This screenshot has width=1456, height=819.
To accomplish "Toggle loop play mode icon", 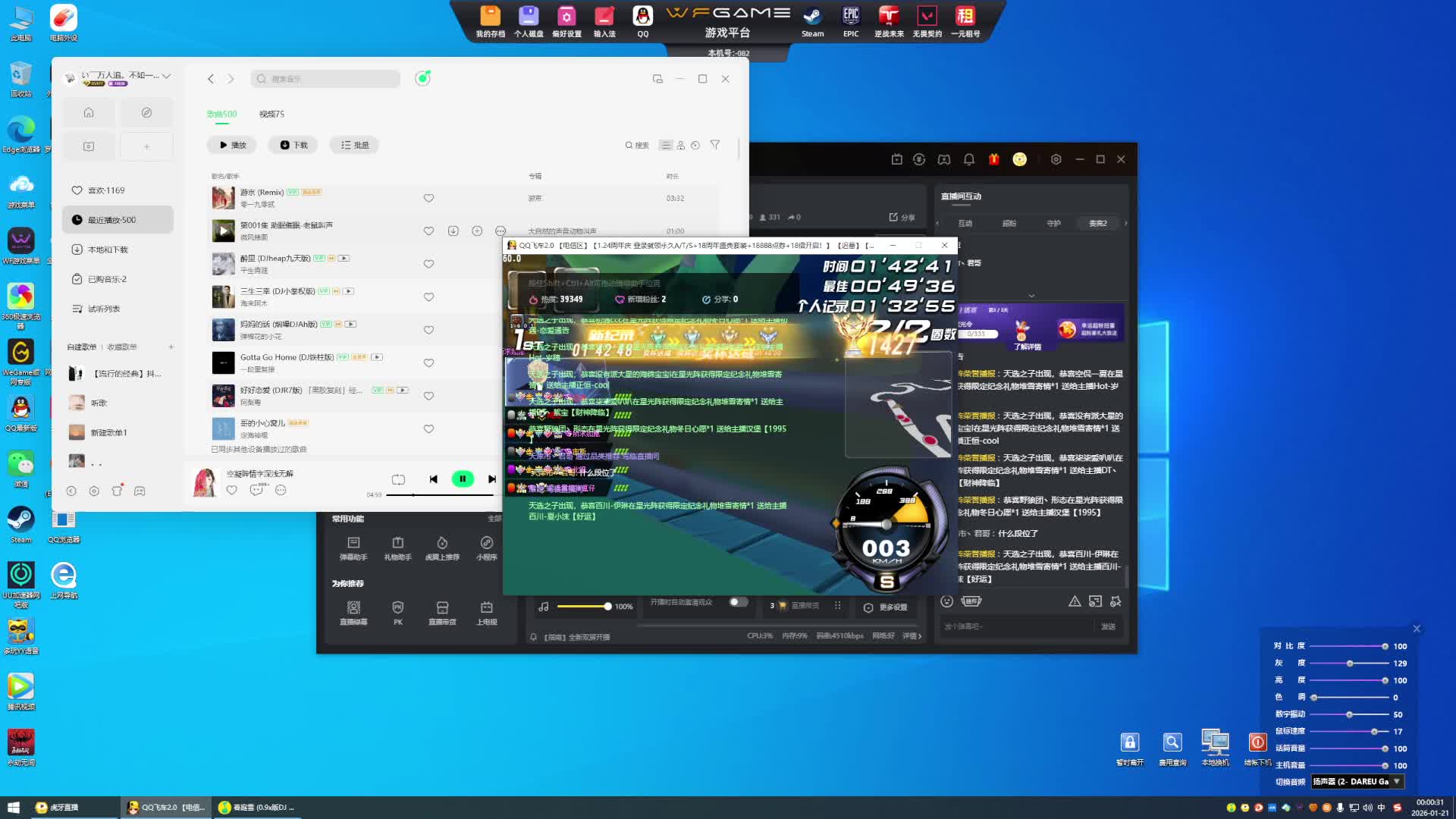I will point(398,479).
